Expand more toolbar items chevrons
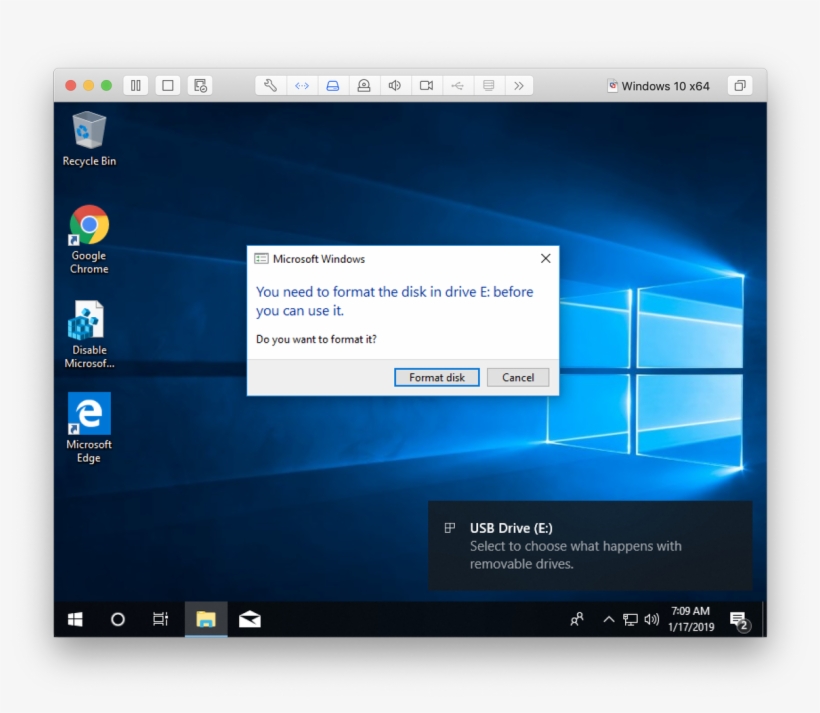The width and height of the screenshot is (820, 713). point(519,85)
